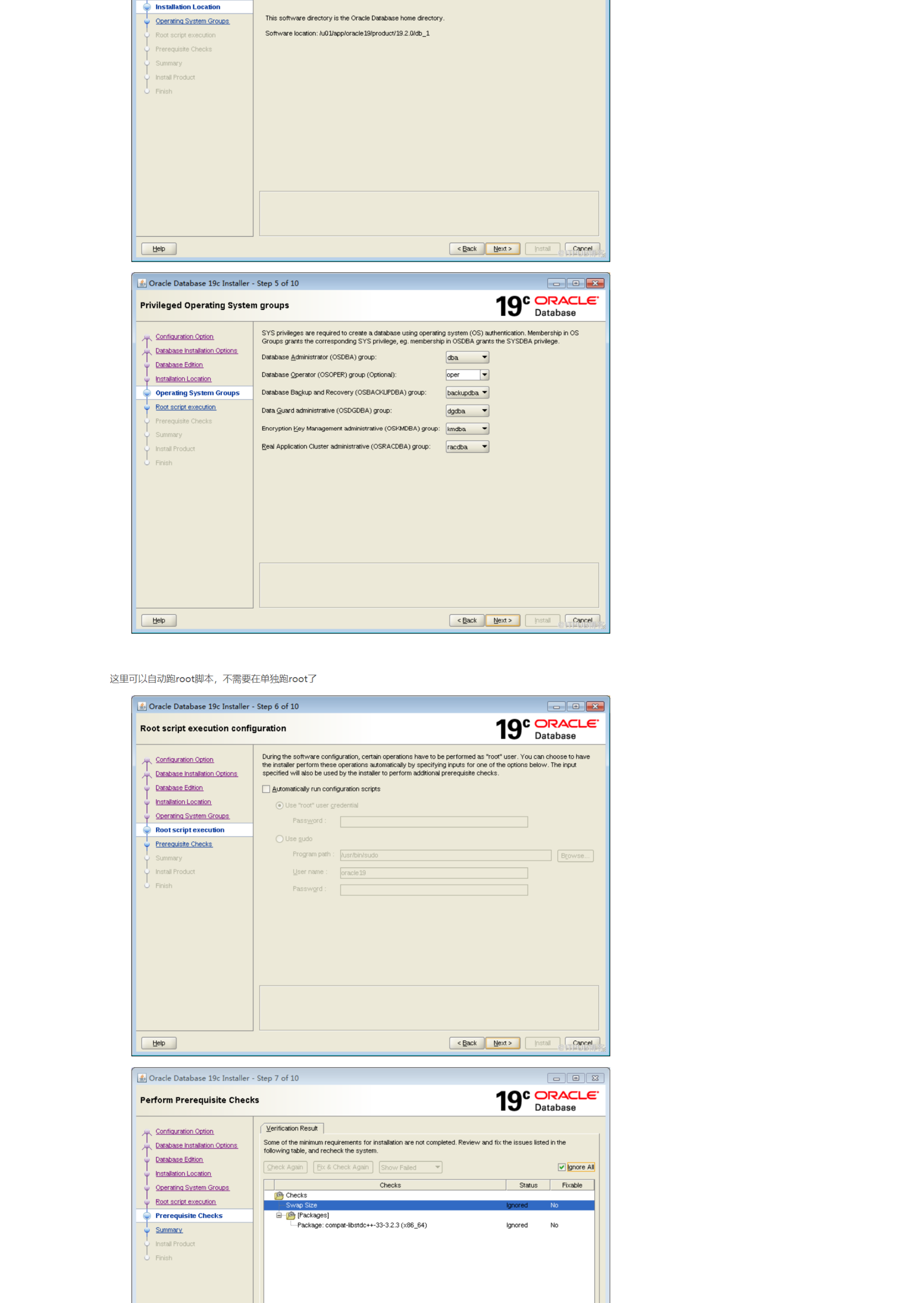924x1303 pixels.
Task: Click the Operating System Groups step bullet in Step 5
Action: click(x=147, y=394)
